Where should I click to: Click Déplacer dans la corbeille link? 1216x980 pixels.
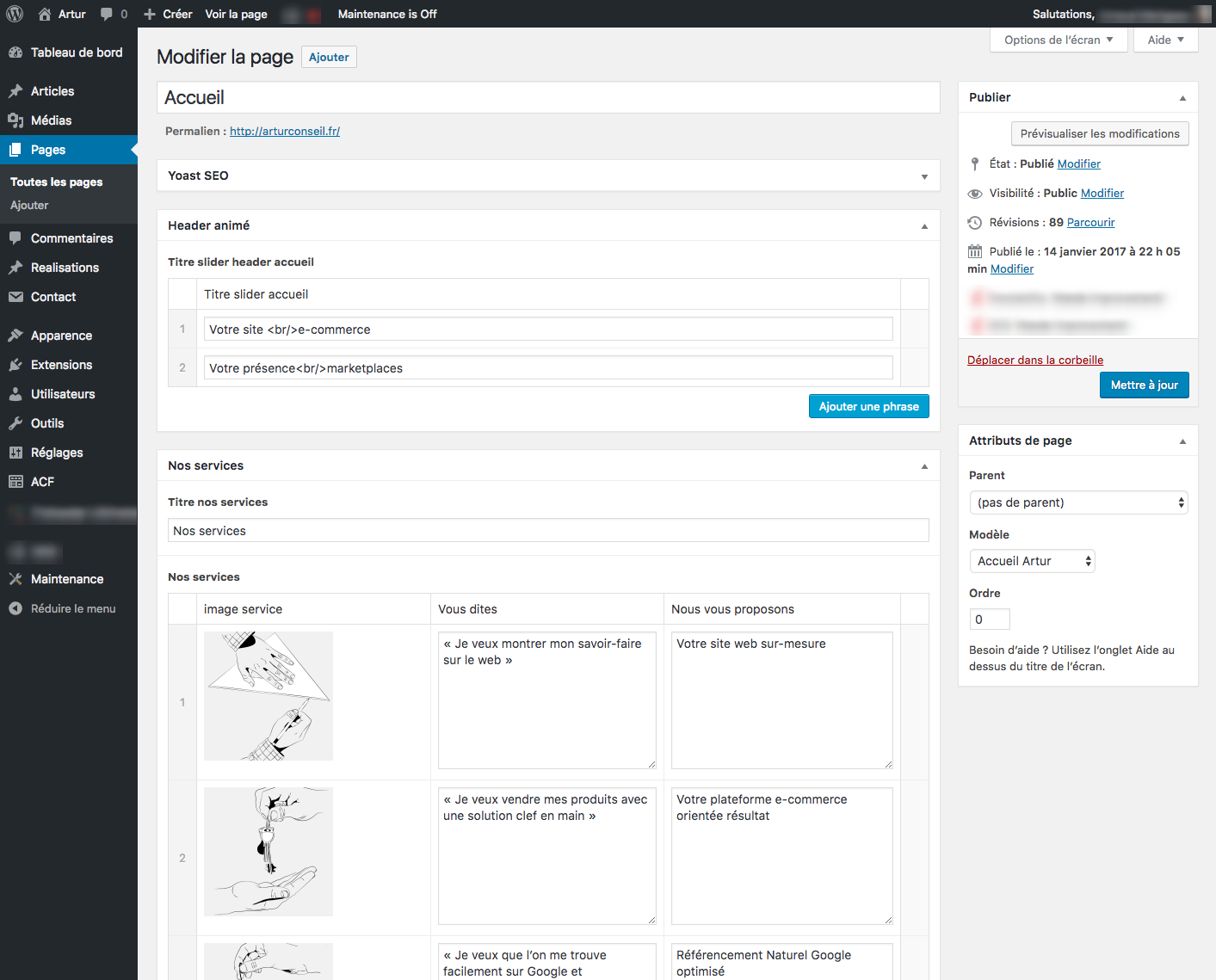1034,360
